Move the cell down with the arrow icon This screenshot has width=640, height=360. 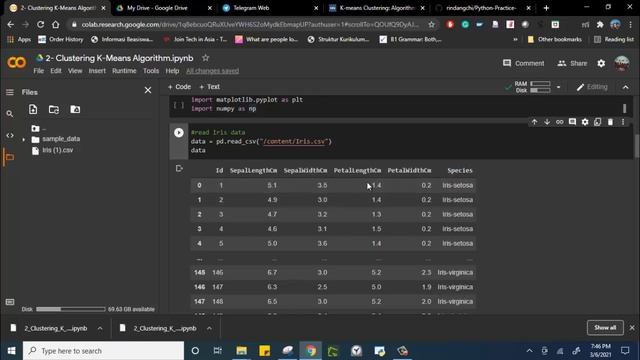[x=547, y=122]
